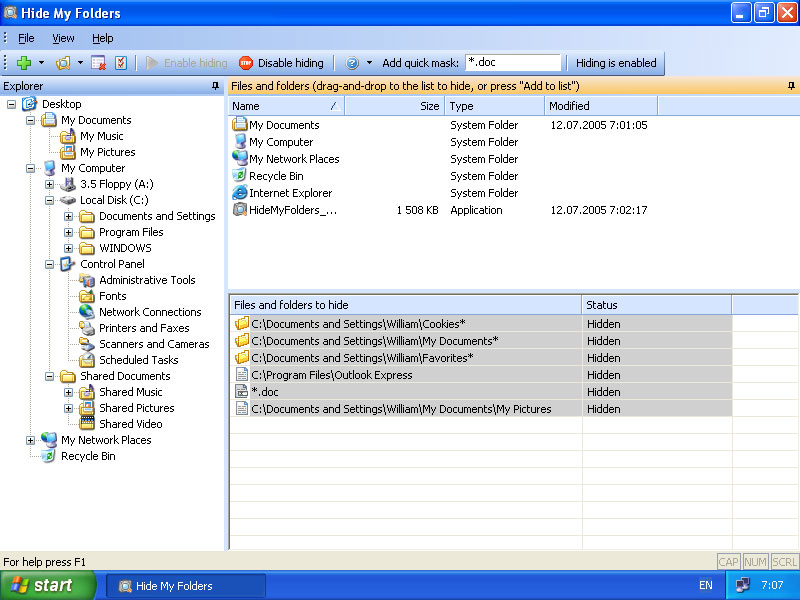Expand the My Network Places tree node

[x=30, y=440]
